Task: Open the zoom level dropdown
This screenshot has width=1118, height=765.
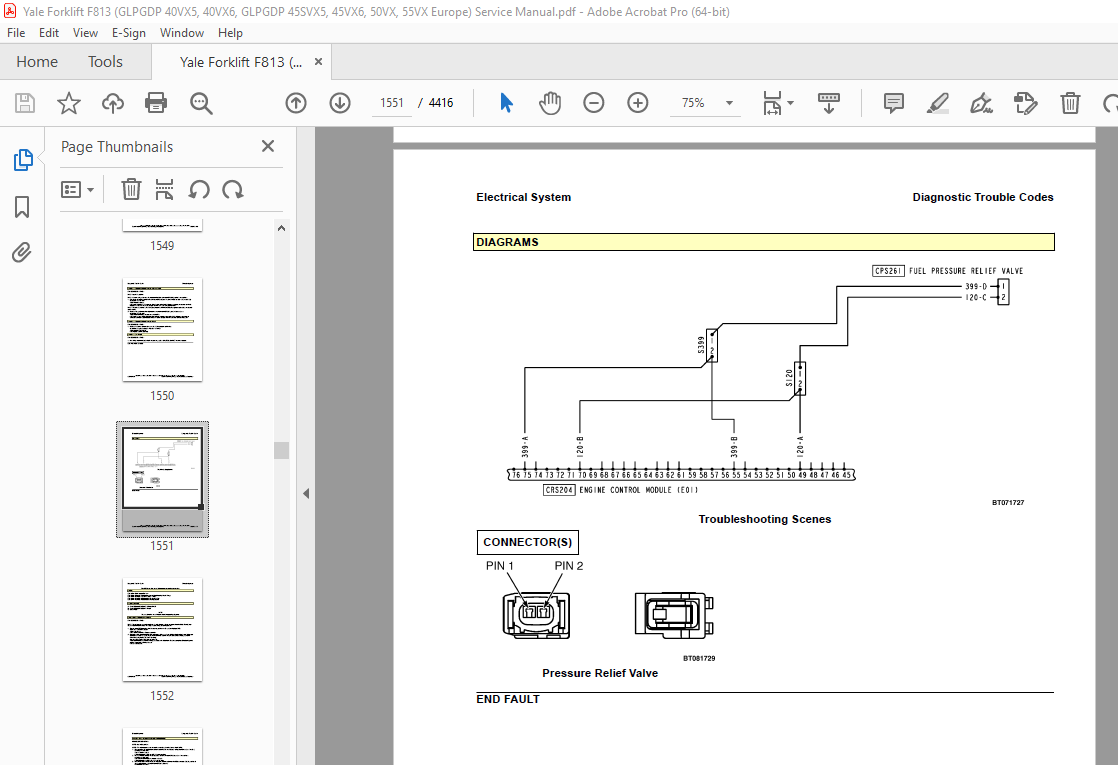Action: click(x=729, y=103)
